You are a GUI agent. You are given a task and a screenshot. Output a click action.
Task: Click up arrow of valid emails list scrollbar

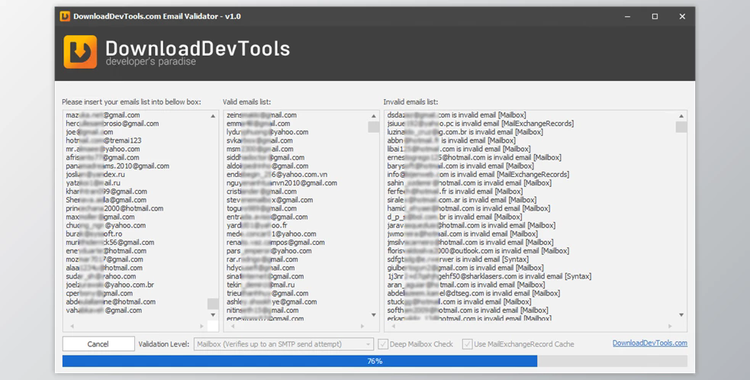374,116
